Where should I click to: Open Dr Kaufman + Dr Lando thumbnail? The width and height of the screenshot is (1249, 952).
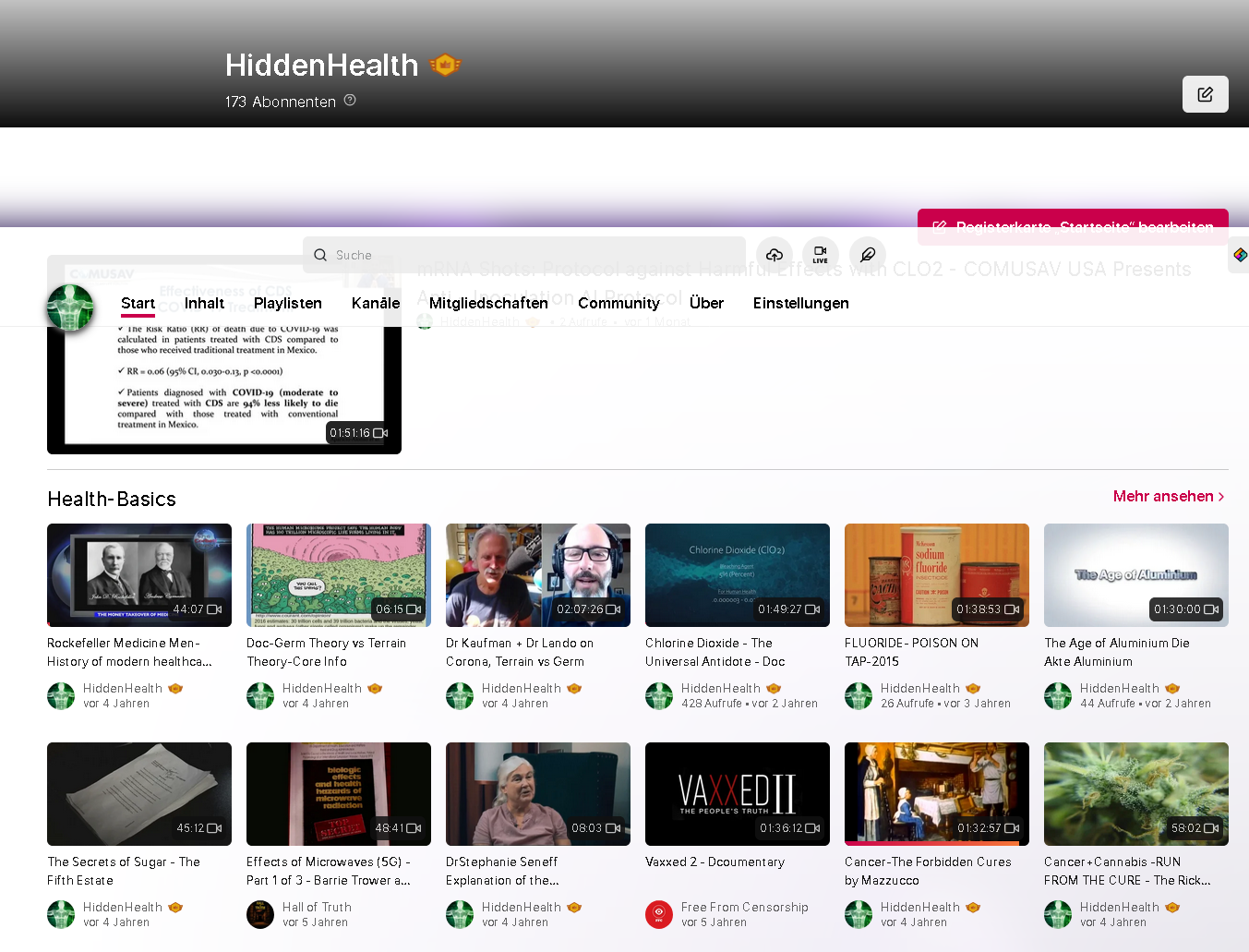pyautogui.click(x=538, y=575)
